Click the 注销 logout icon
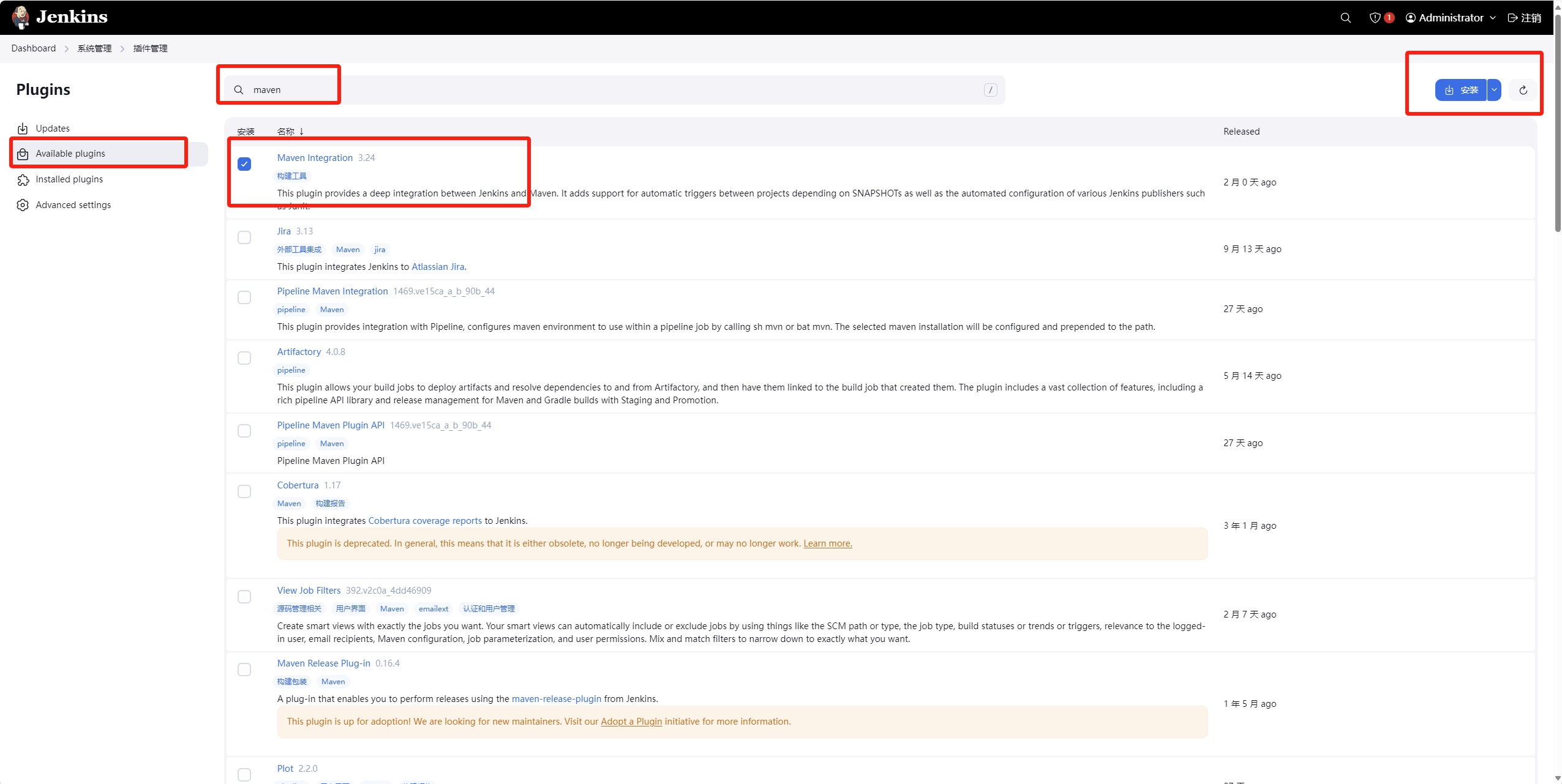The image size is (1562, 784). [x=1512, y=17]
